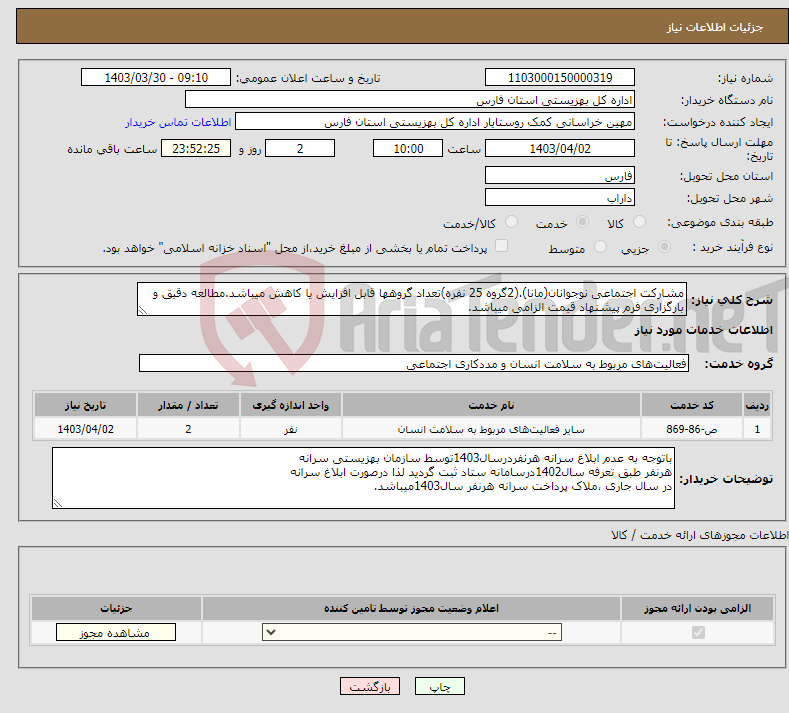Click the نام دستگاه خریدار field
789x713 pixels.
click(x=410, y=100)
